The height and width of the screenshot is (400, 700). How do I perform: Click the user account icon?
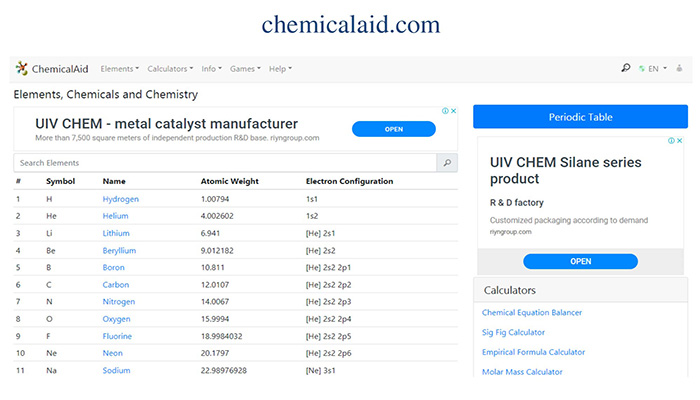point(680,69)
